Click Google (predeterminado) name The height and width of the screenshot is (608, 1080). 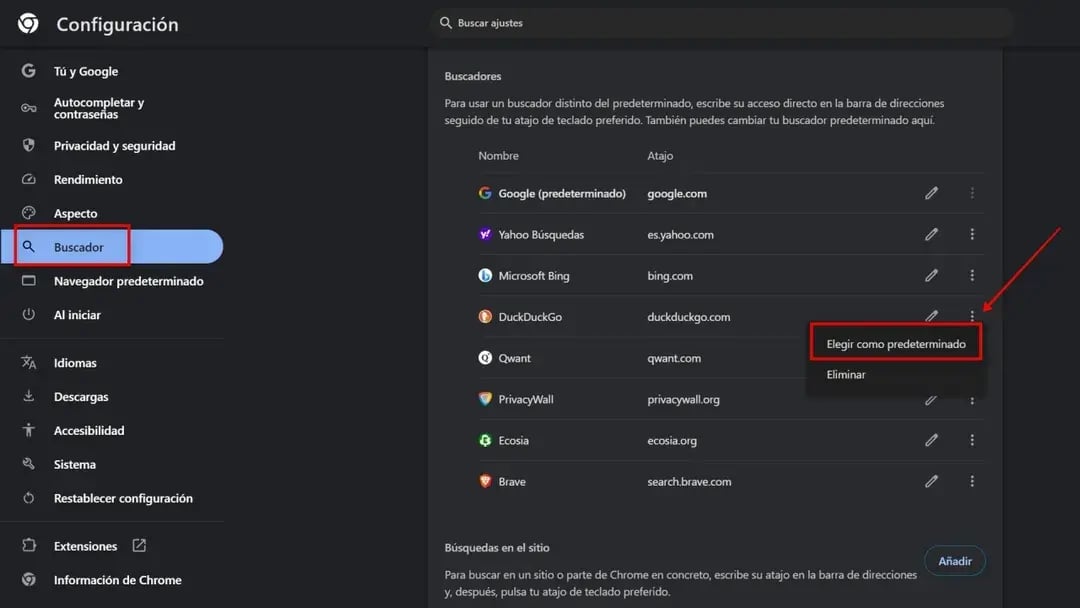click(562, 193)
